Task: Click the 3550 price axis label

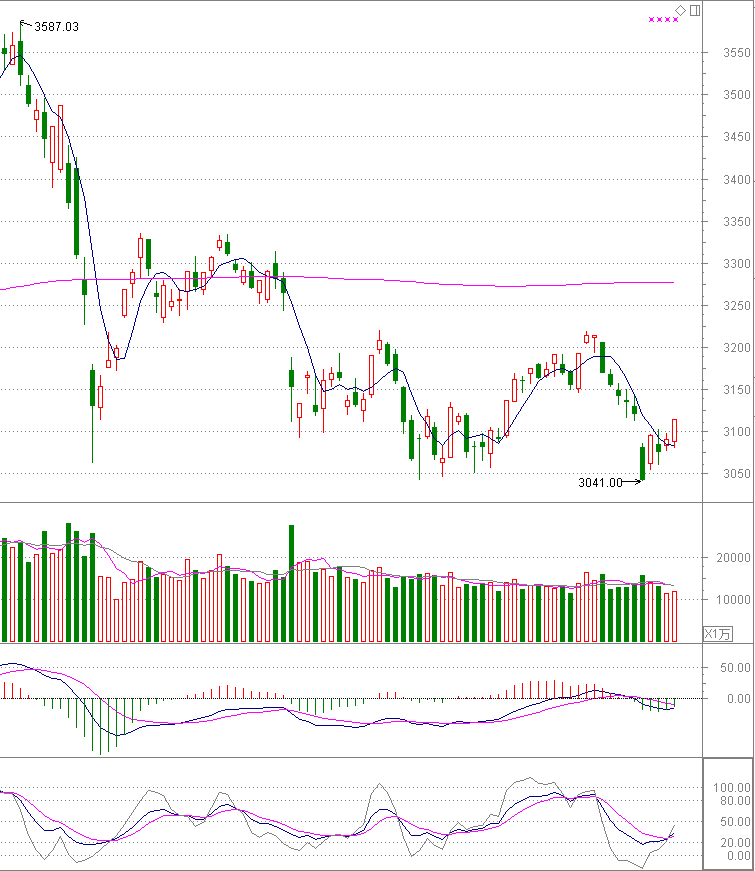Action: (x=738, y=53)
